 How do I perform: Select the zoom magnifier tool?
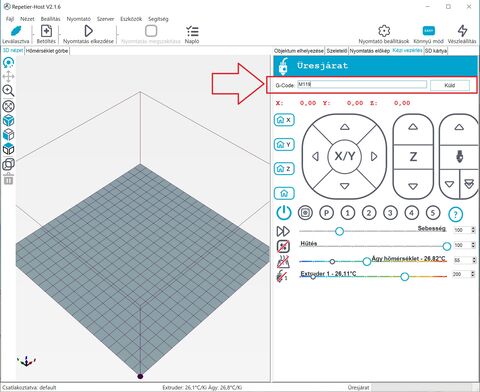pos(8,91)
